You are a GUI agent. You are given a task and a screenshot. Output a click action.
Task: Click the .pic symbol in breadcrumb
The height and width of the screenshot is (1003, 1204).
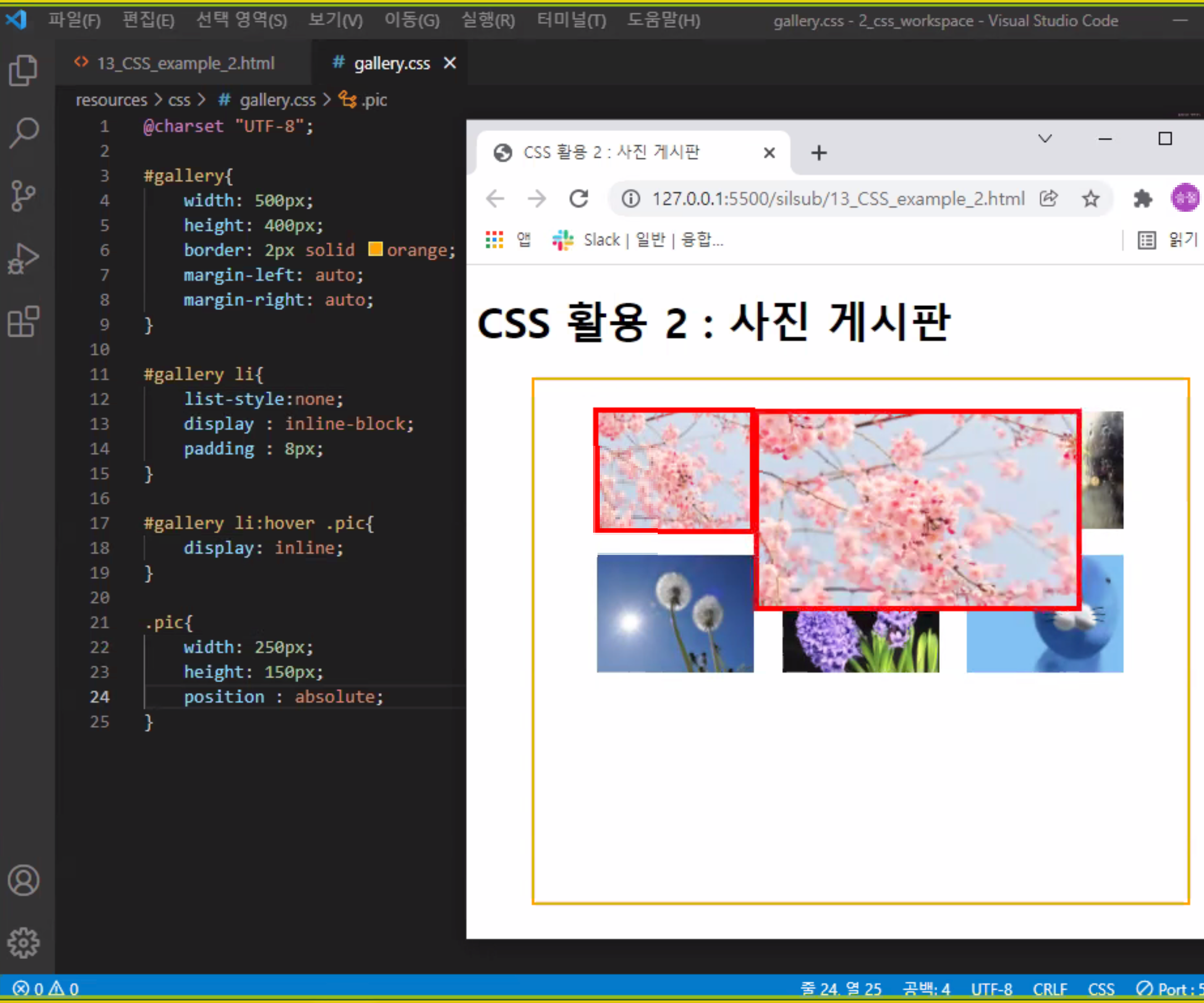tap(374, 100)
